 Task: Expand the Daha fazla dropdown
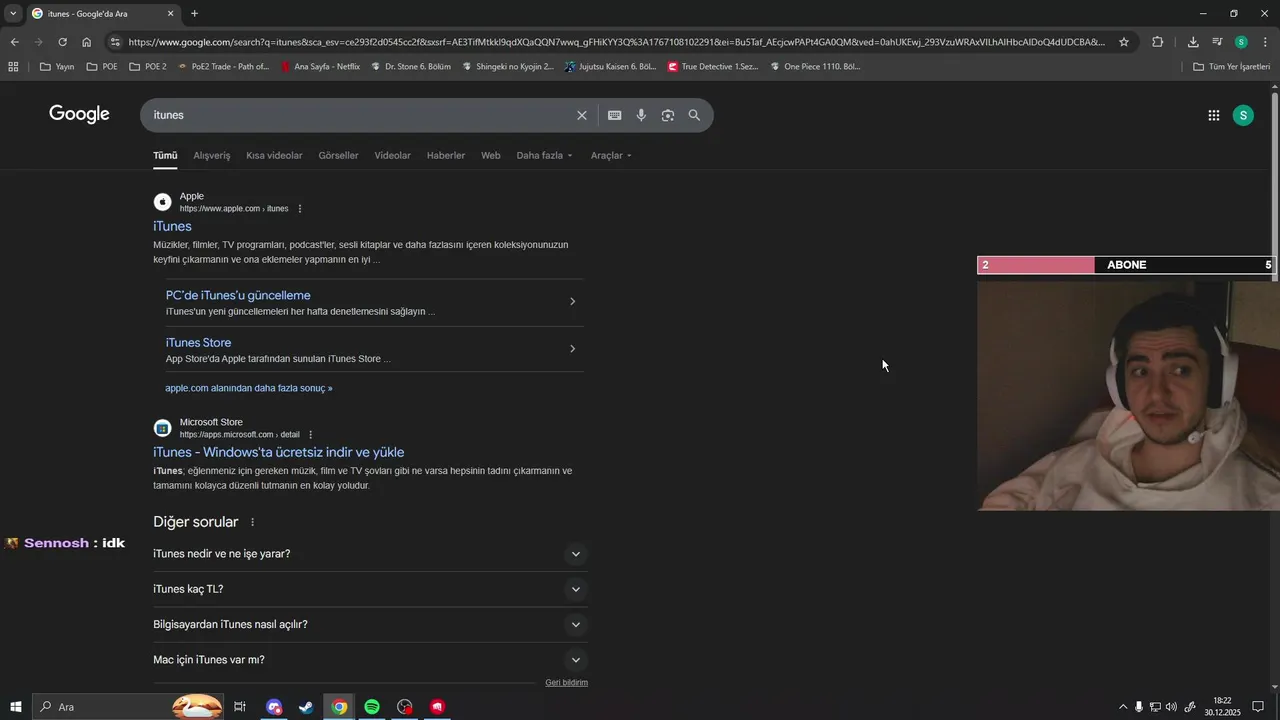[x=544, y=156]
